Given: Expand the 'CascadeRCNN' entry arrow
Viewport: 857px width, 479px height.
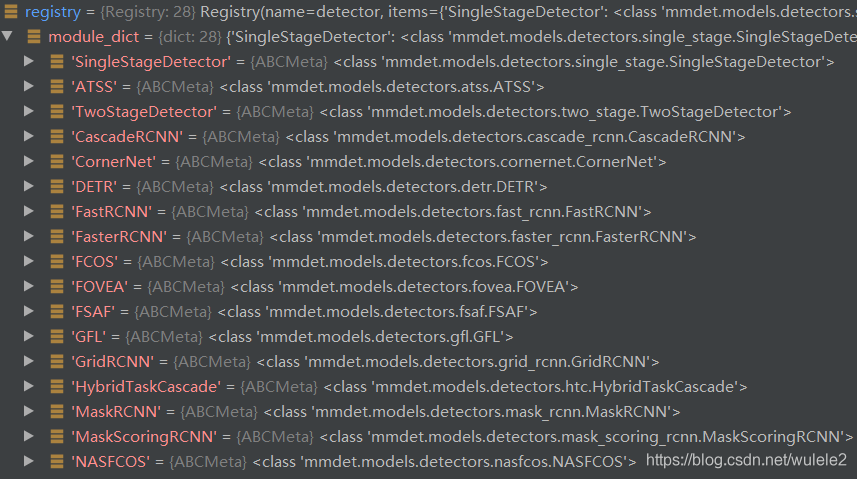Looking at the screenshot, I should [29, 136].
